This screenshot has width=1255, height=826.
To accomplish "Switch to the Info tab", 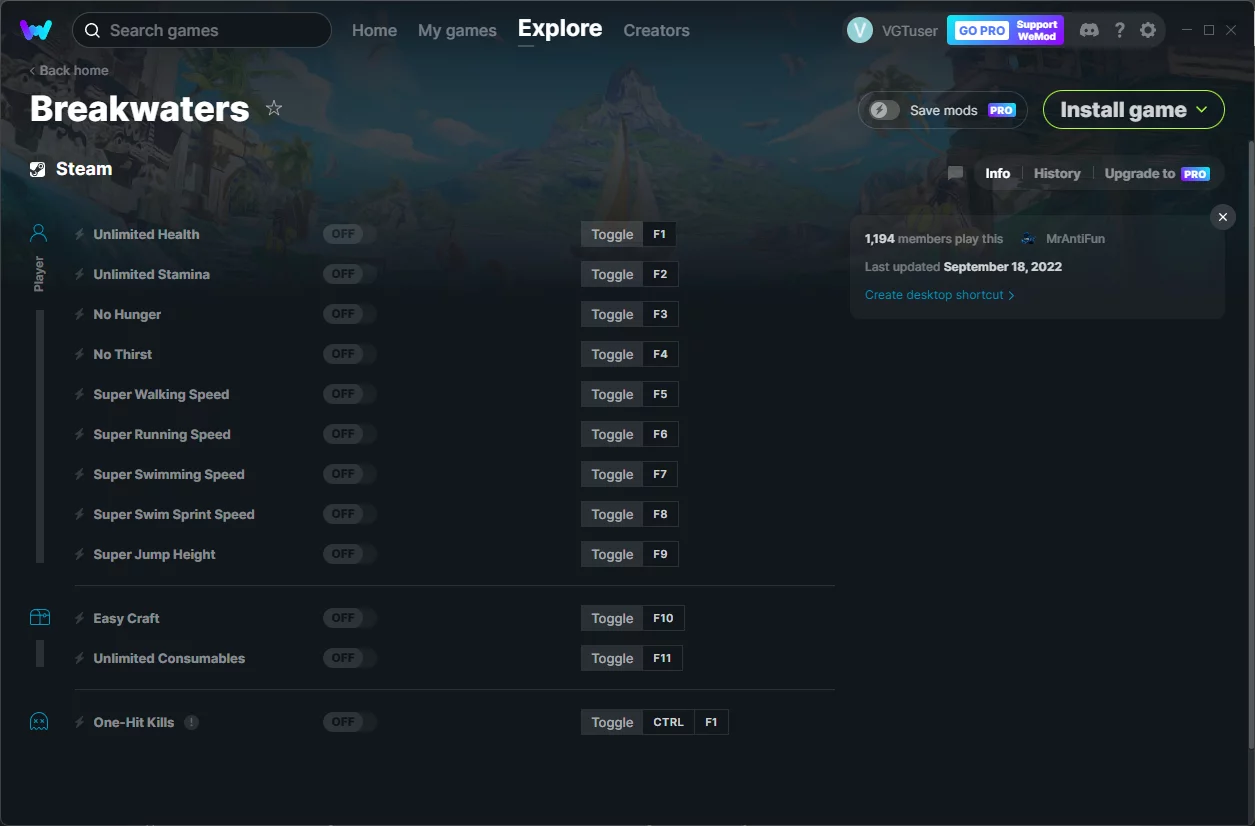I will pyautogui.click(x=997, y=173).
